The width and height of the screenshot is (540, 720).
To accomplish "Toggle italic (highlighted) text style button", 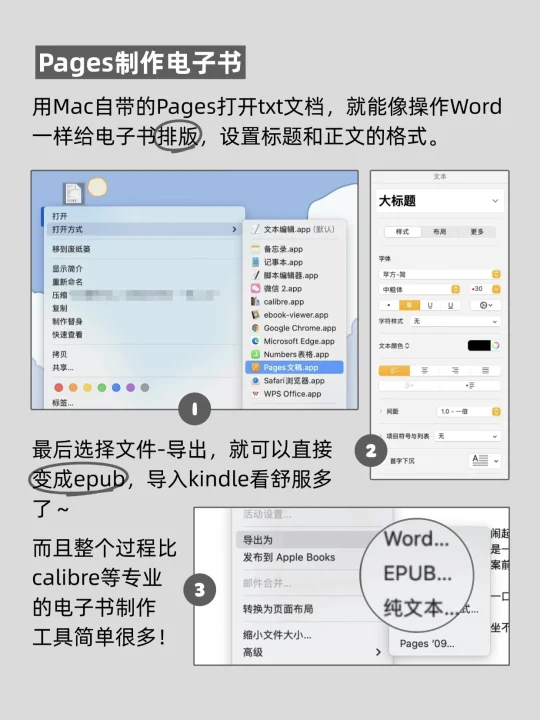I will (x=410, y=305).
